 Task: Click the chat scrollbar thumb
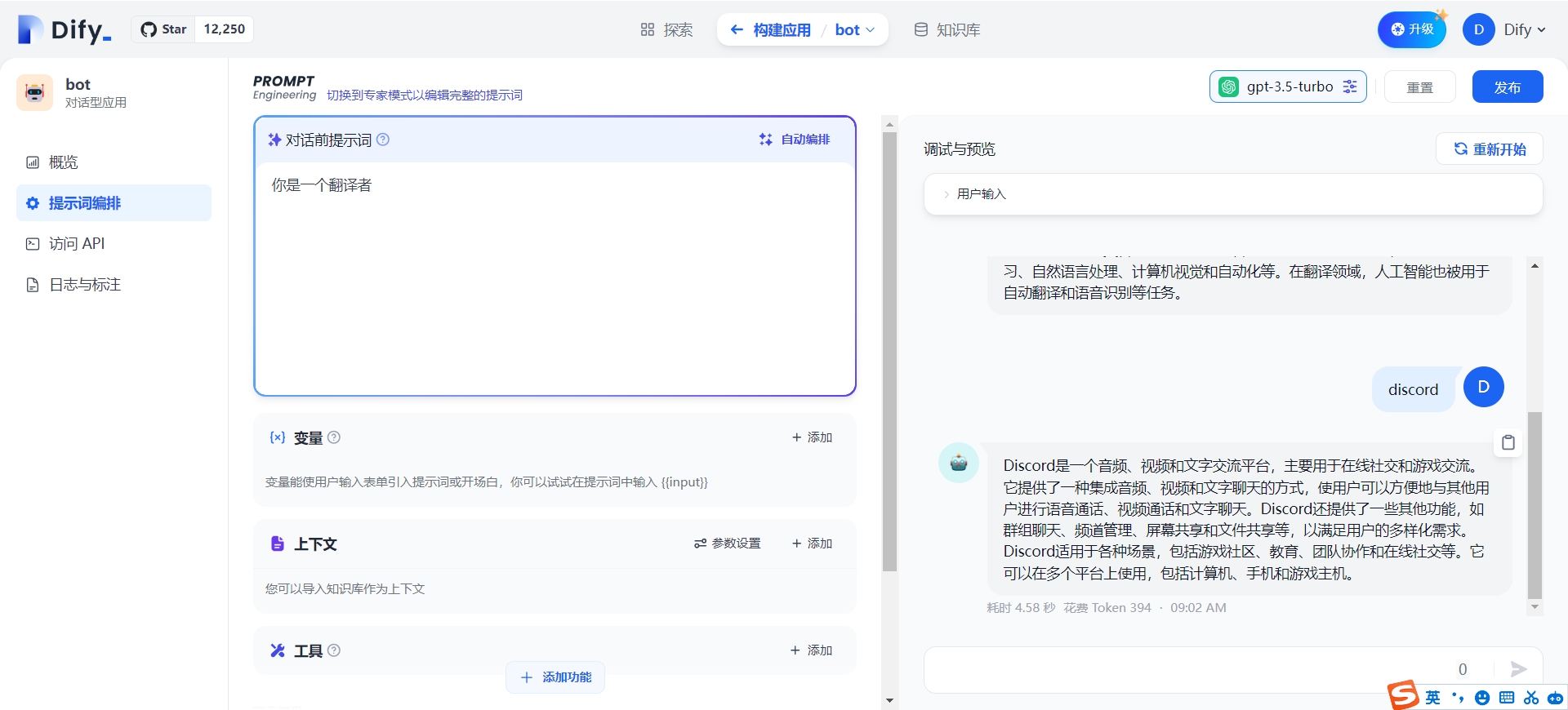click(1535, 504)
